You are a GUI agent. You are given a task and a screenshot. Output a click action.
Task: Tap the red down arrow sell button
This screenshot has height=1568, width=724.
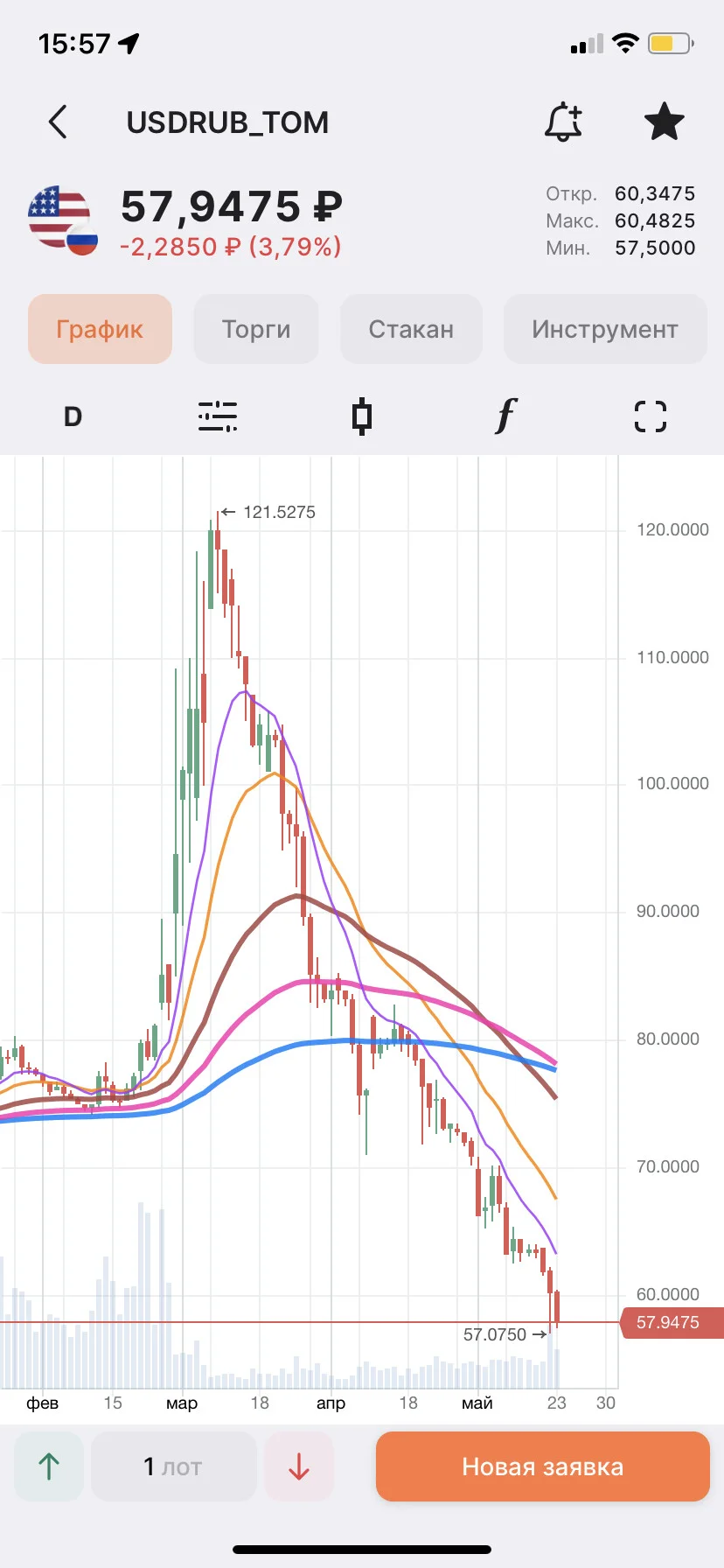pyautogui.click(x=299, y=1466)
